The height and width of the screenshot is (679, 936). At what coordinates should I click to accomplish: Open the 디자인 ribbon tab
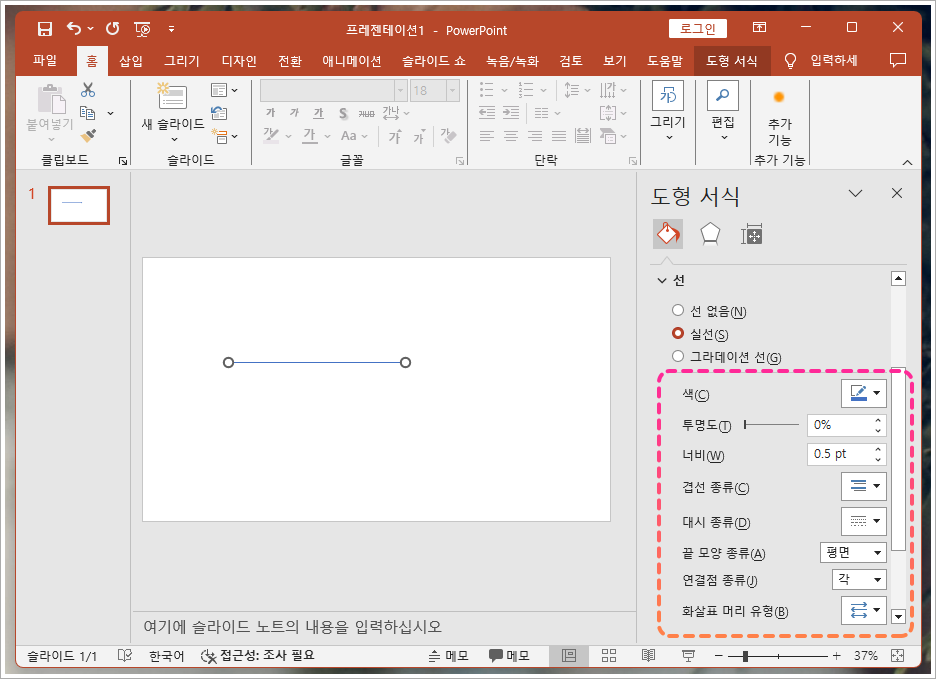[239, 60]
